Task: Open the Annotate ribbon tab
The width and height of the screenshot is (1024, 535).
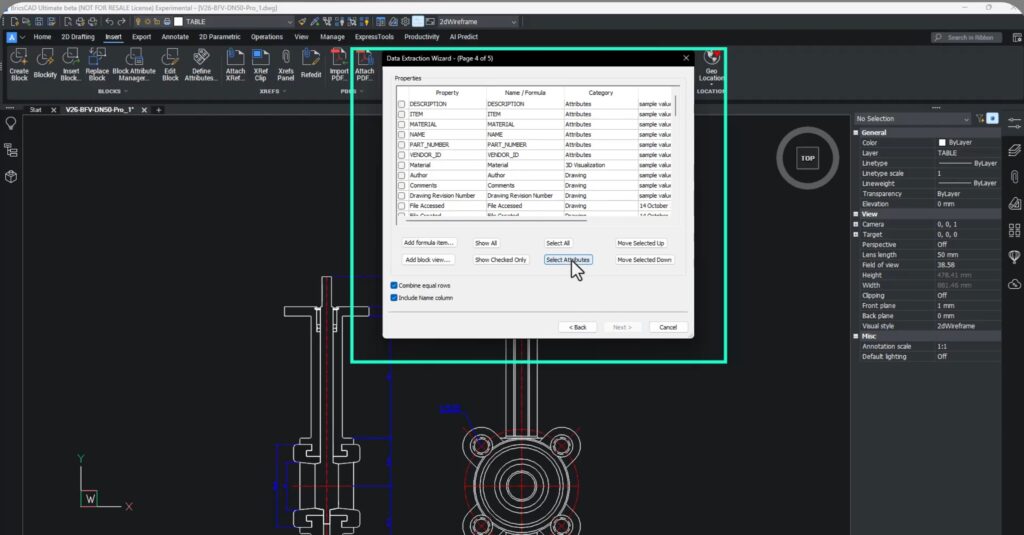Action: click(x=175, y=37)
